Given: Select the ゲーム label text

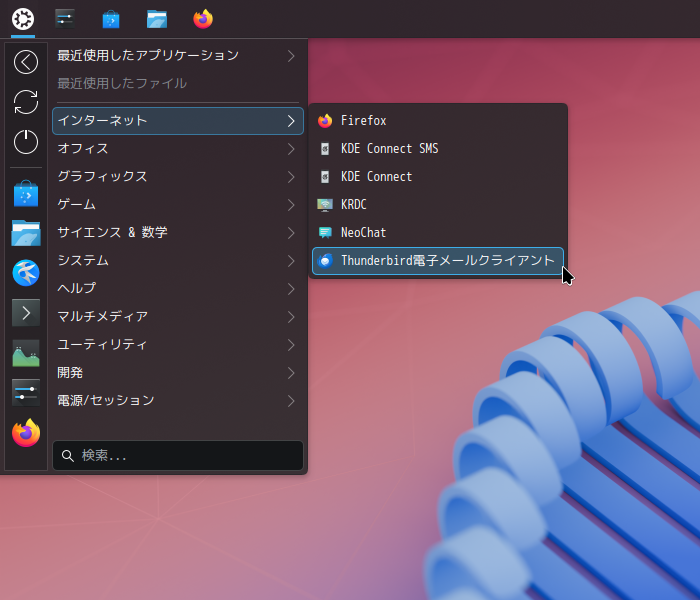Looking at the screenshot, I should 76,204.
